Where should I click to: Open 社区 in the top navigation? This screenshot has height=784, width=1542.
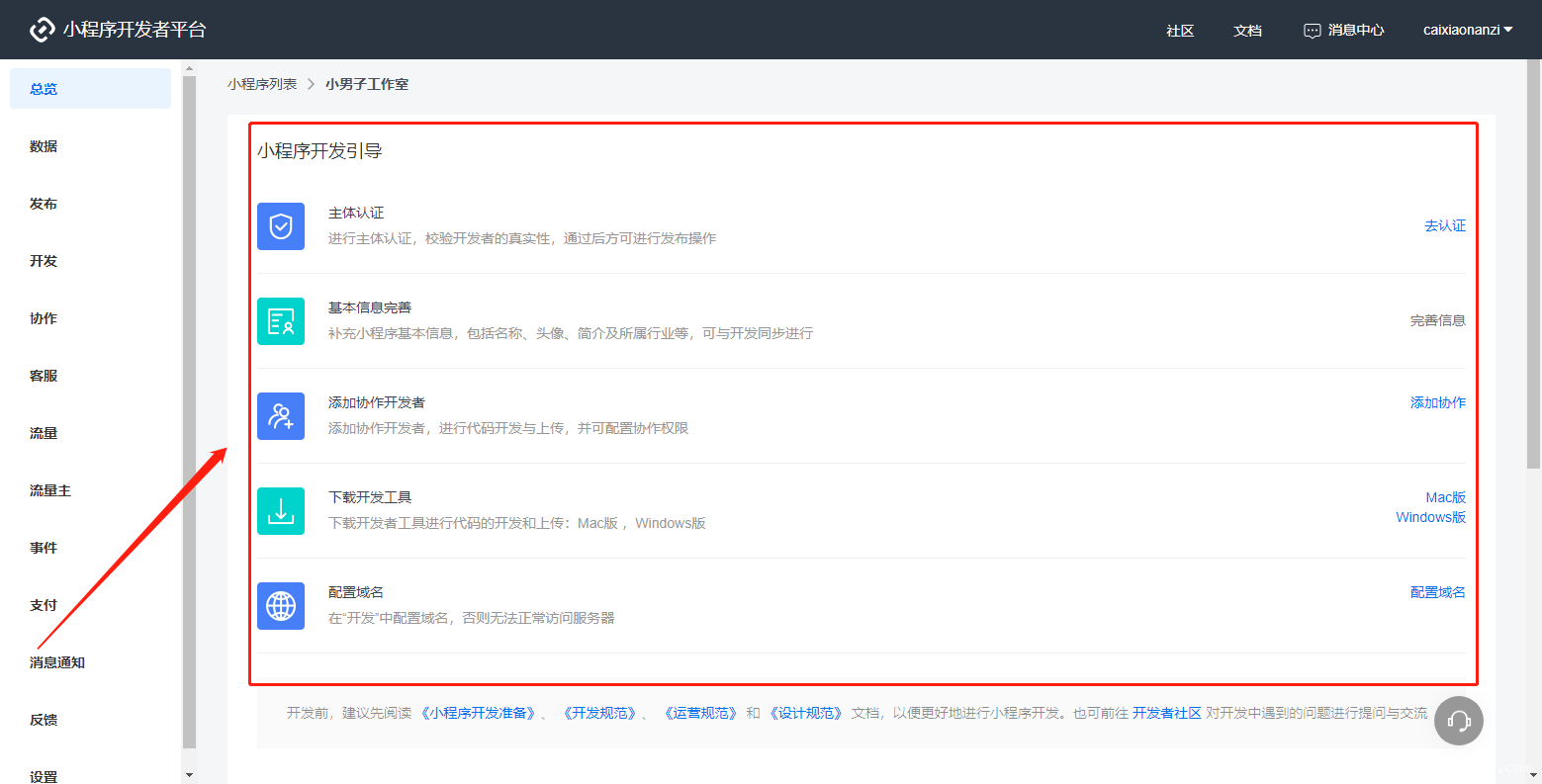coord(1179,31)
